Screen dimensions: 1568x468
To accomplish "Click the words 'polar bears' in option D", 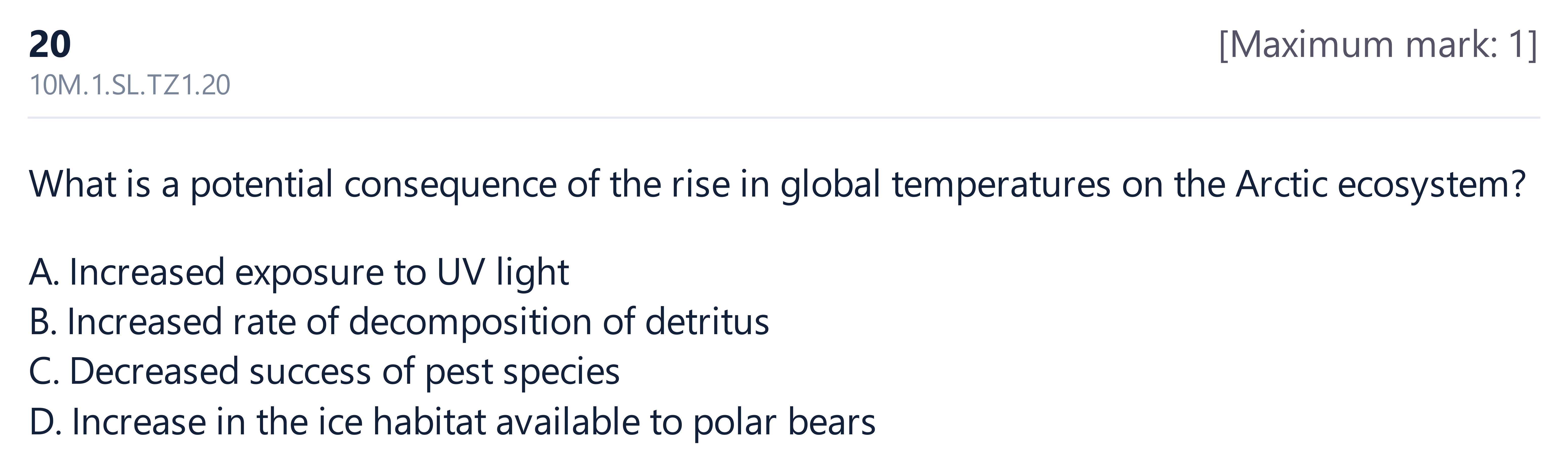I will pyautogui.click(x=784, y=422).
